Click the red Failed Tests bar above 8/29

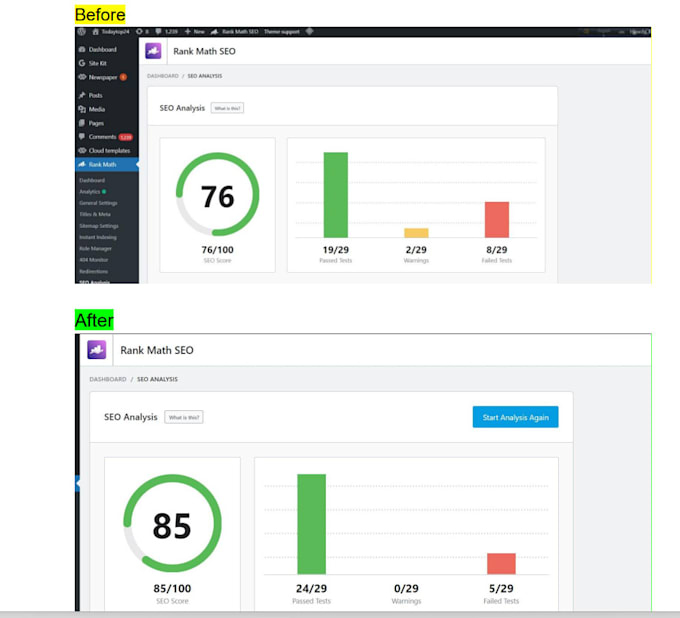(497, 220)
